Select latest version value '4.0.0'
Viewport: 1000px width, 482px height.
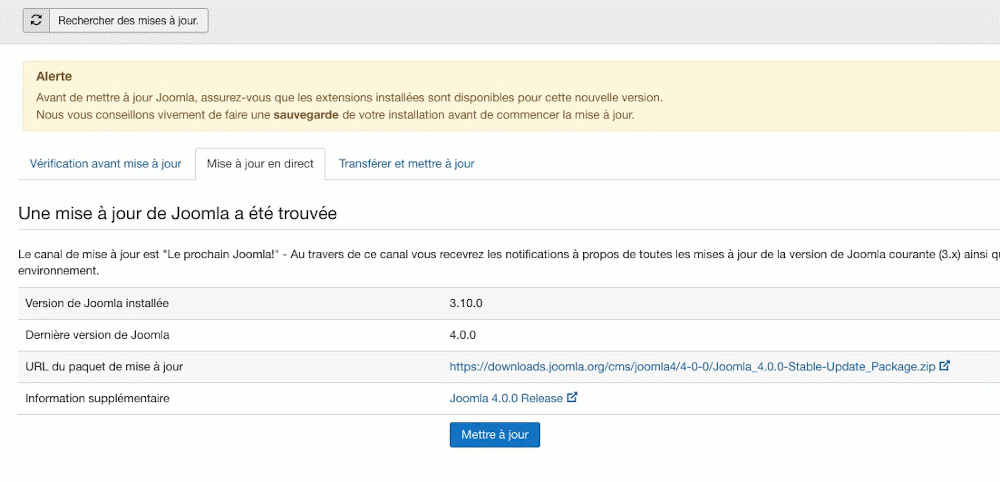point(463,335)
